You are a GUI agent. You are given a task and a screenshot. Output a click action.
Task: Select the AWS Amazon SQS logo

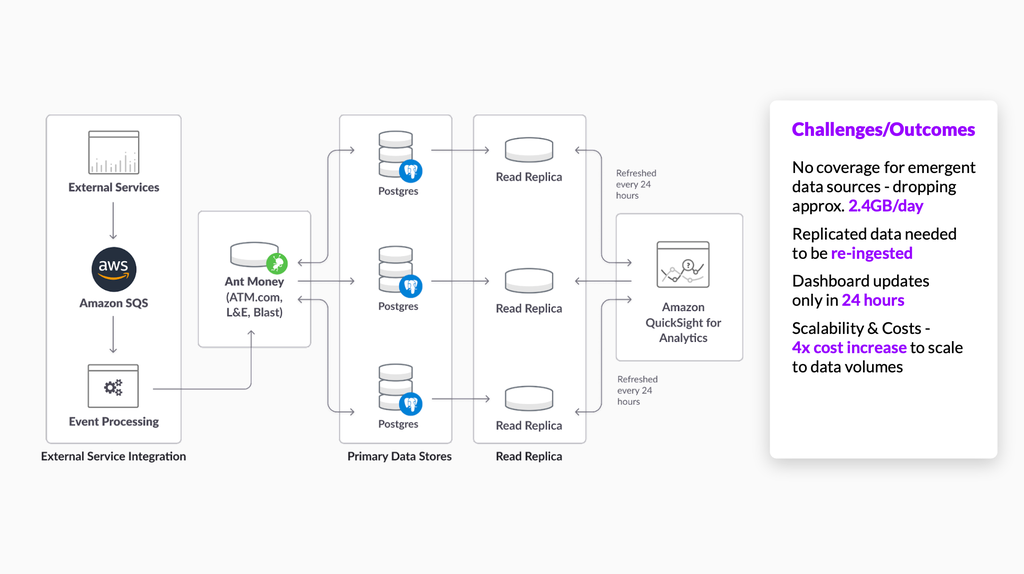[x=114, y=269]
